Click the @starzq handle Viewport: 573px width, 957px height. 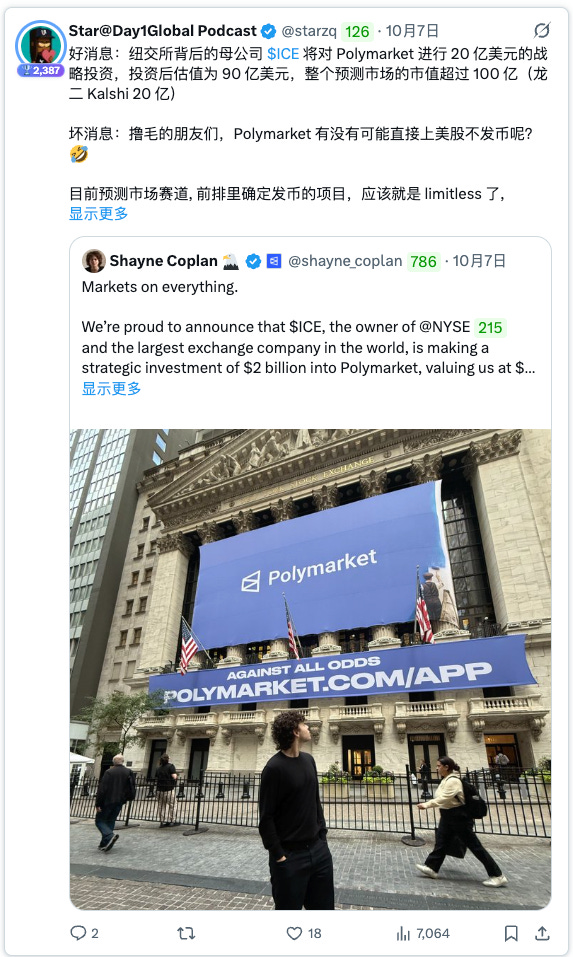click(x=309, y=31)
